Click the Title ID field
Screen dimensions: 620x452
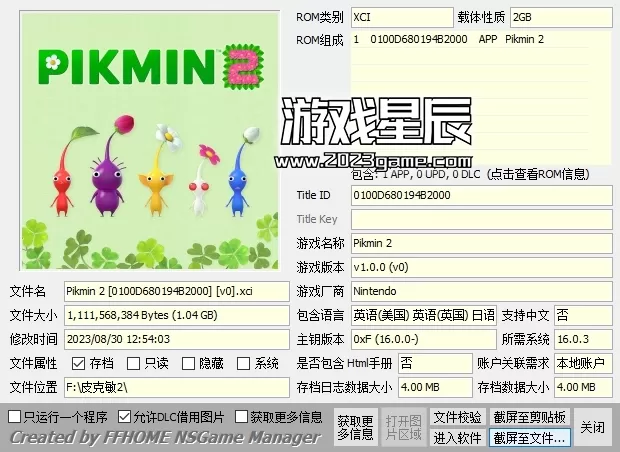[x=480, y=195]
